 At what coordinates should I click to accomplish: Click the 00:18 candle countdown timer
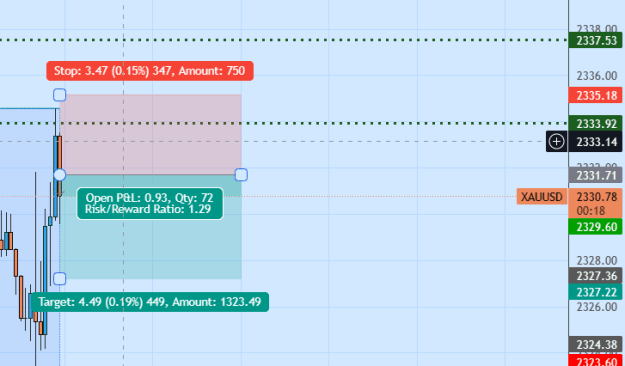[591, 211]
